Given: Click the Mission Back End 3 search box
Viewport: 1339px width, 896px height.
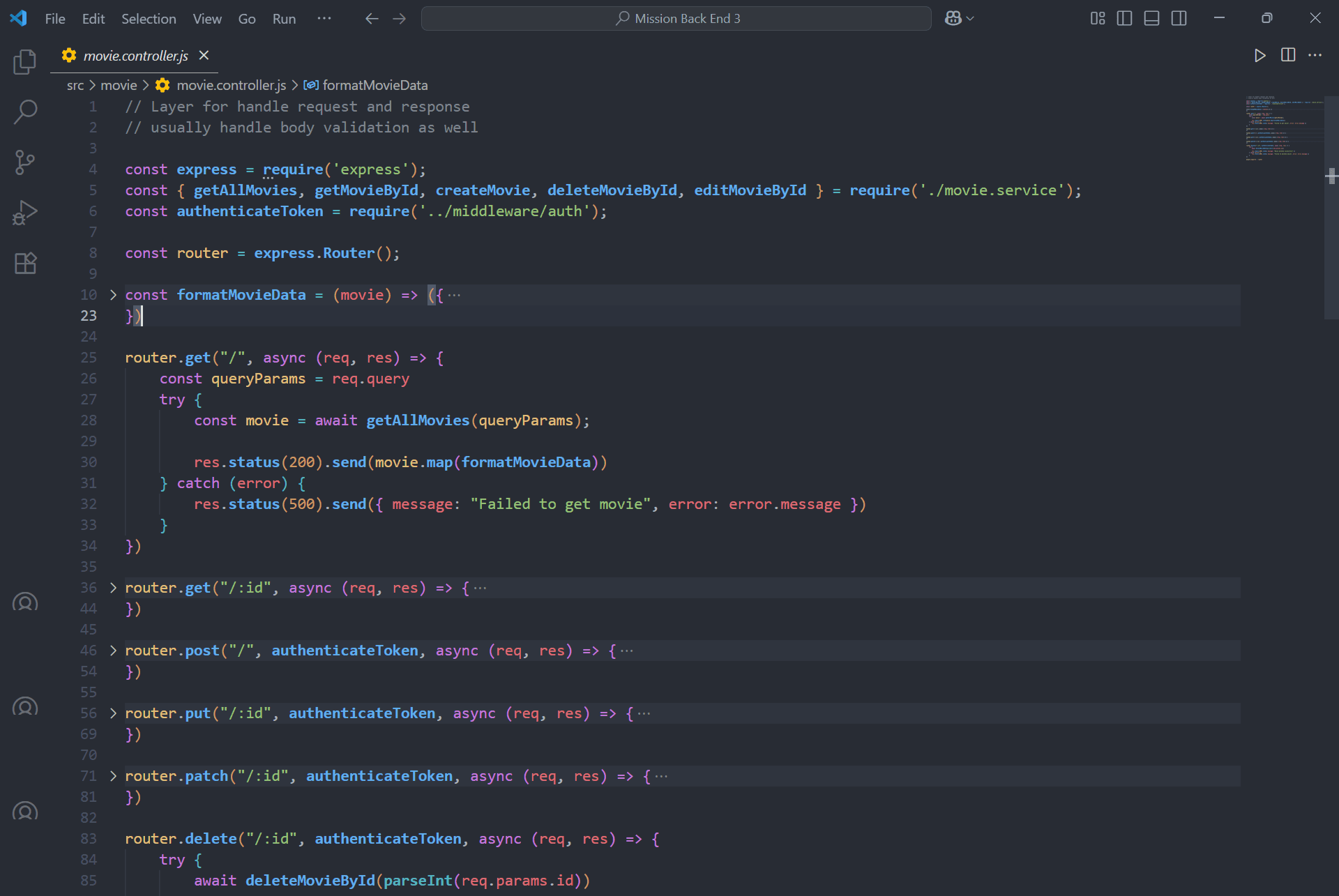Looking at the screenshot, I should (676, 19).
